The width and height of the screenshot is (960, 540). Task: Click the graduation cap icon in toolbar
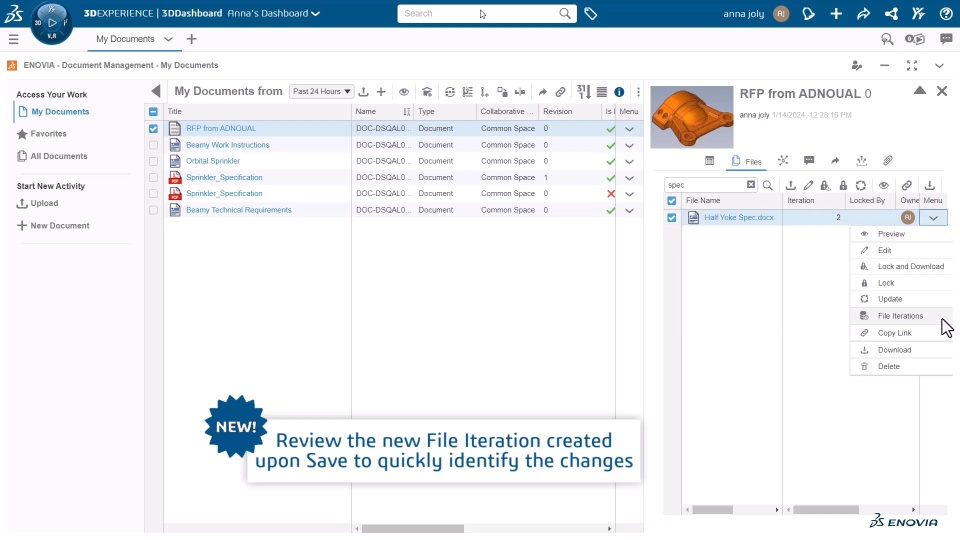click(427, 92)
